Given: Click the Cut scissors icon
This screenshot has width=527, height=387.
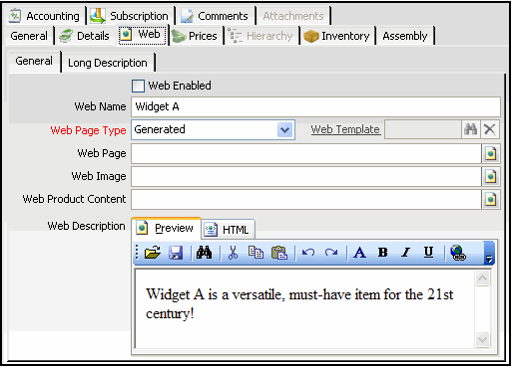Looking at the screenshot, I should click(233, 253).
